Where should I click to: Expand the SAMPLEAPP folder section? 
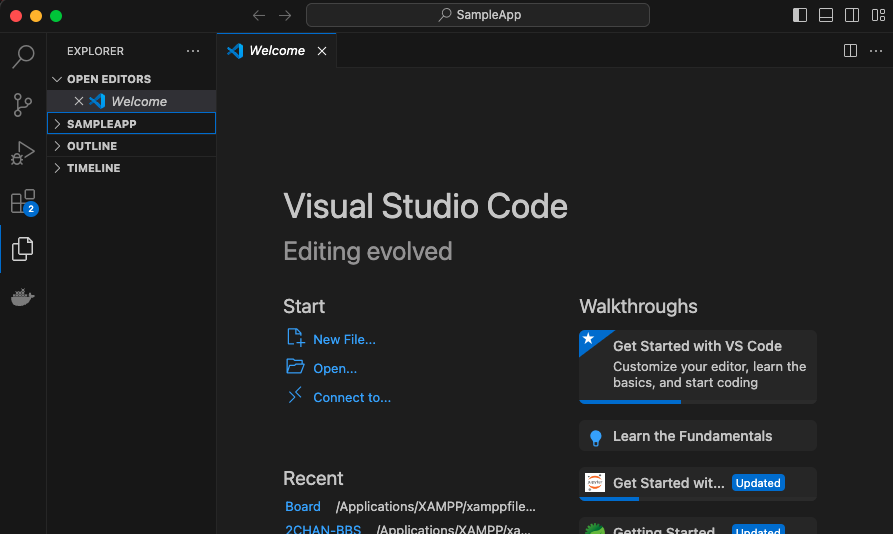(x=132, y=124)
